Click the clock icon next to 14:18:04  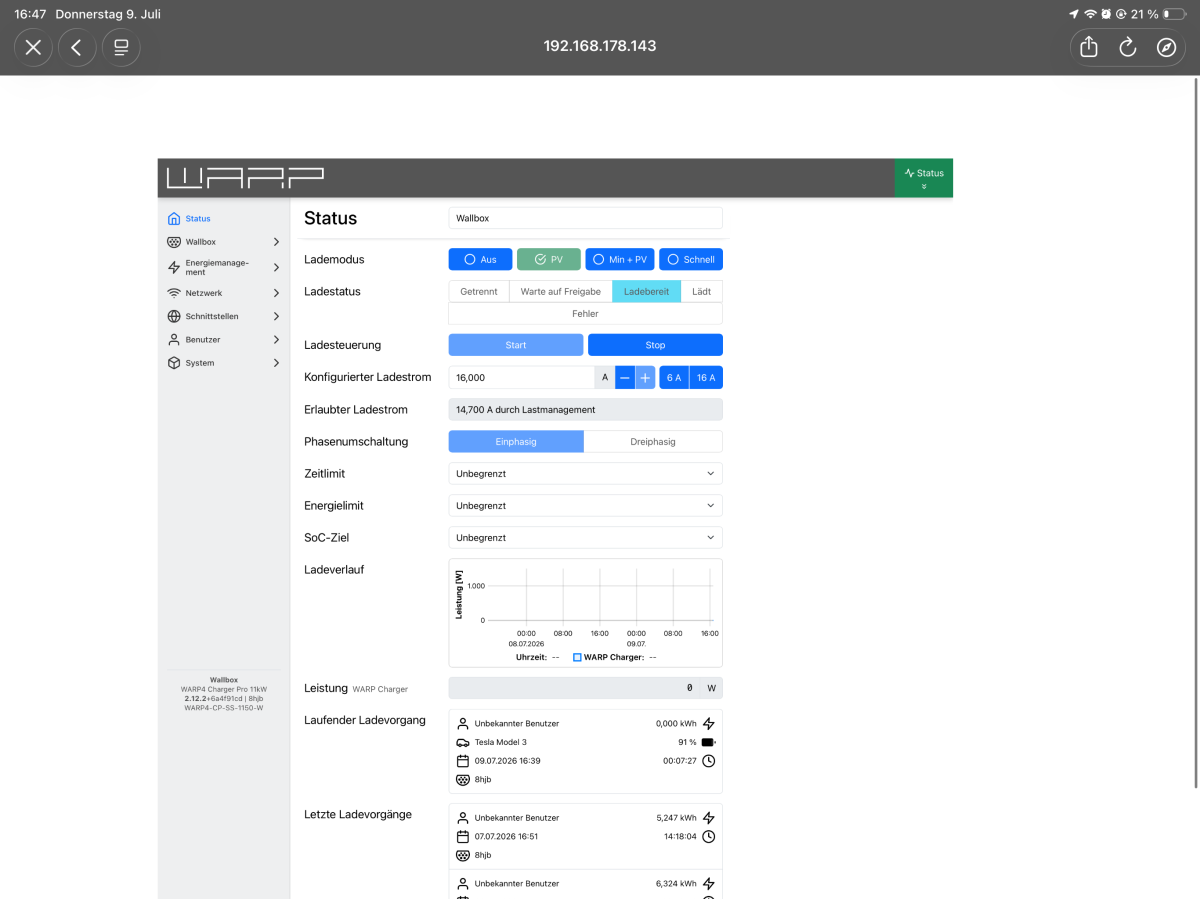point(709,837)
